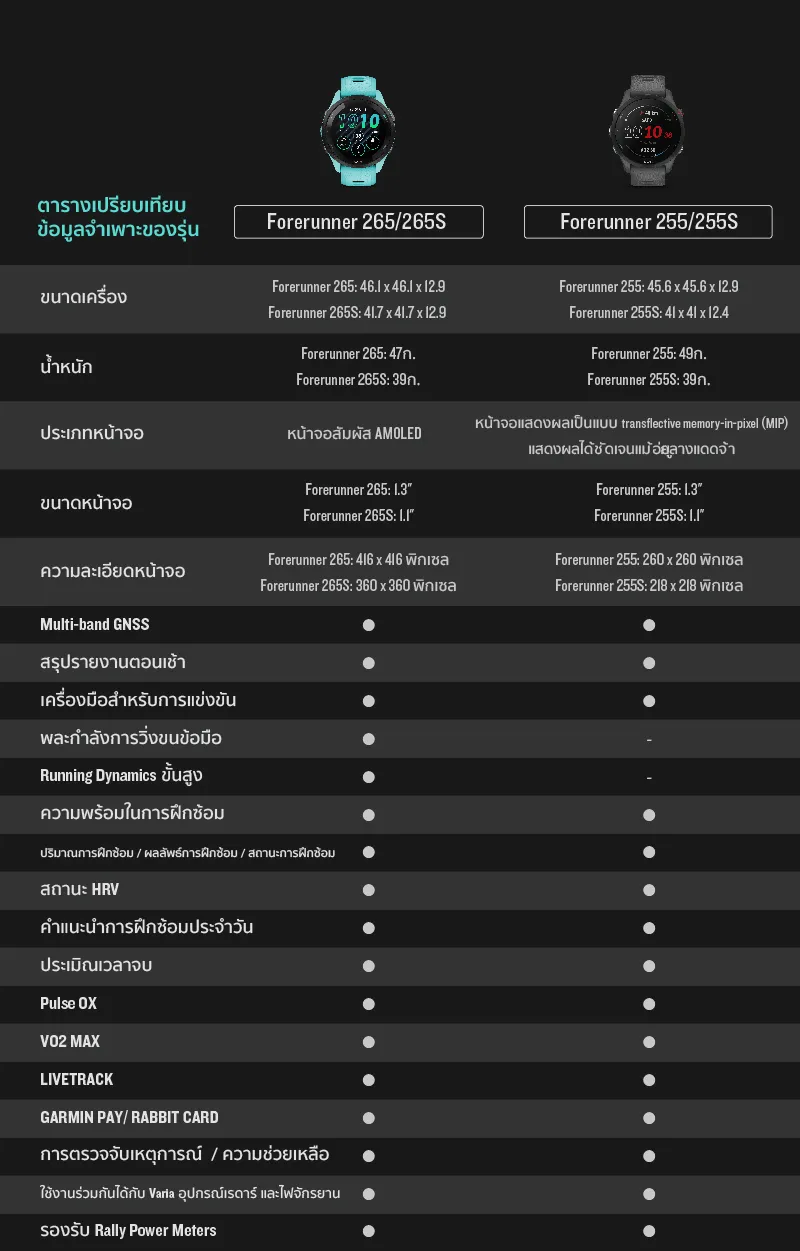Click Running Dynamics dot under Forerunner 265

pyautogui.click(x=368, y=777)
